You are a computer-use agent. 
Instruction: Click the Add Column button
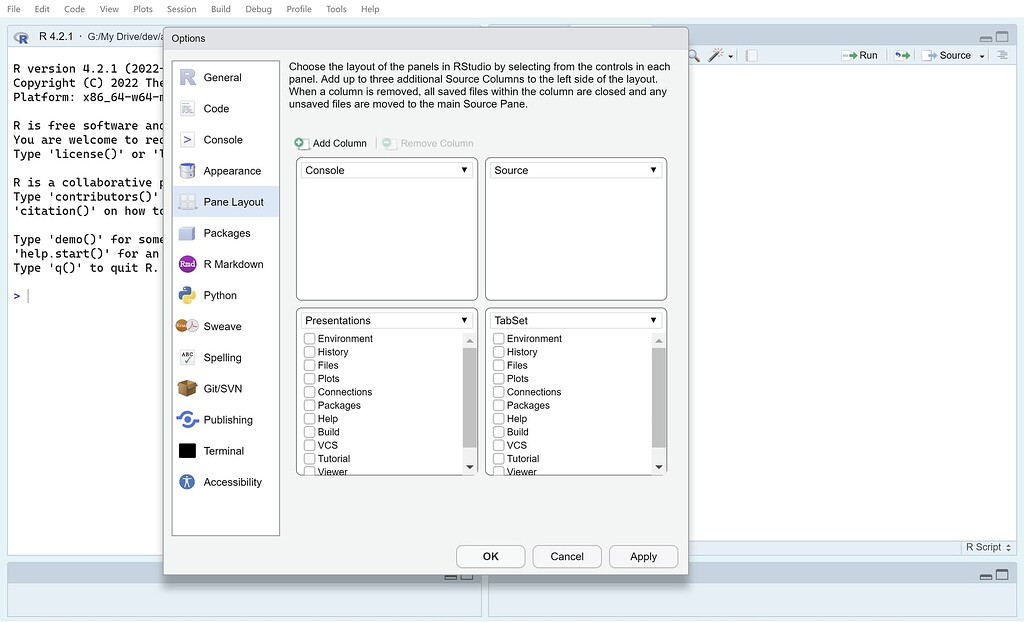pyautogui.click(x=331, y=143)
